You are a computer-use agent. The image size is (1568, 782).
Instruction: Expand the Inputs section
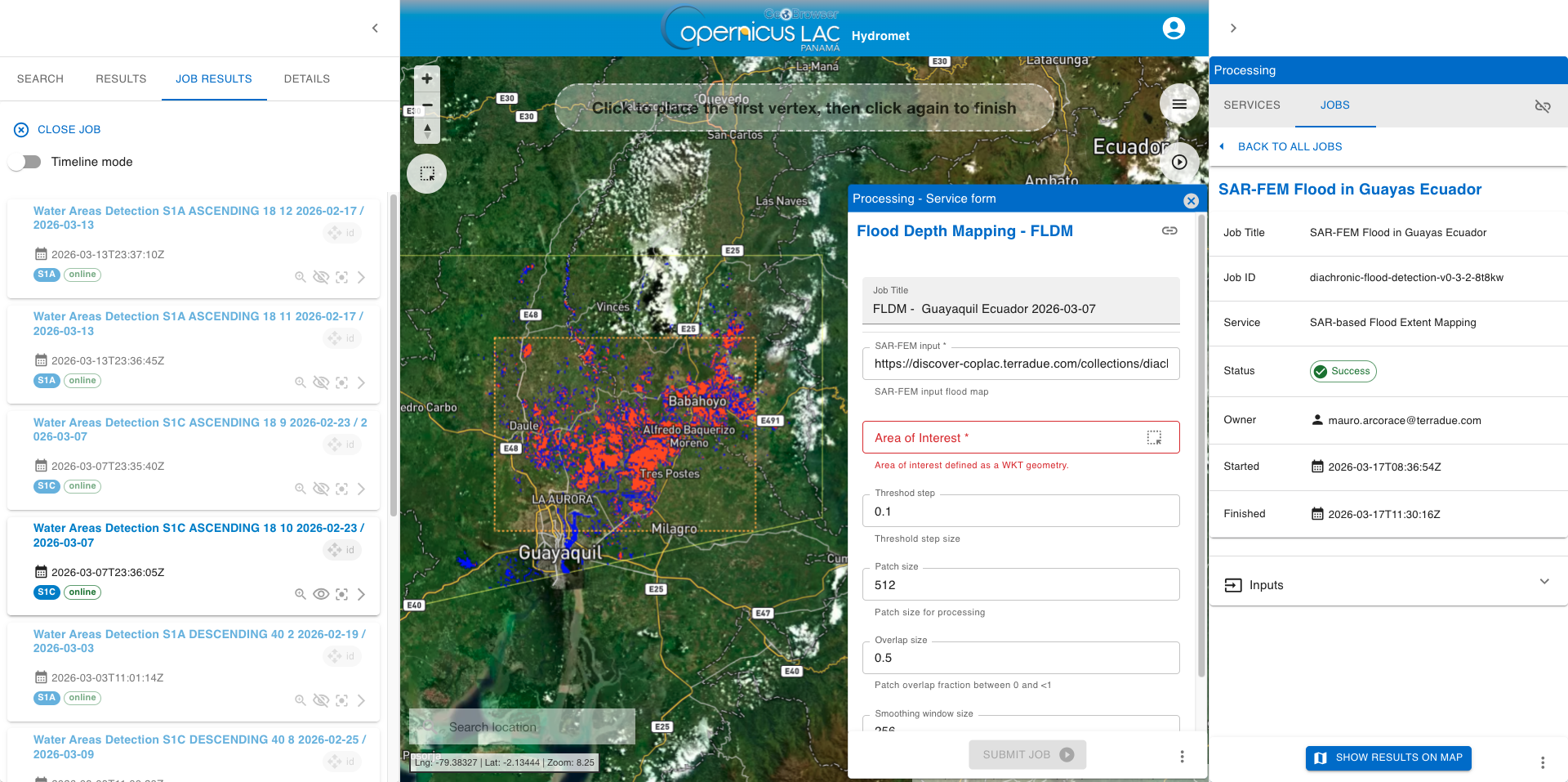[x=1543, y=583]
